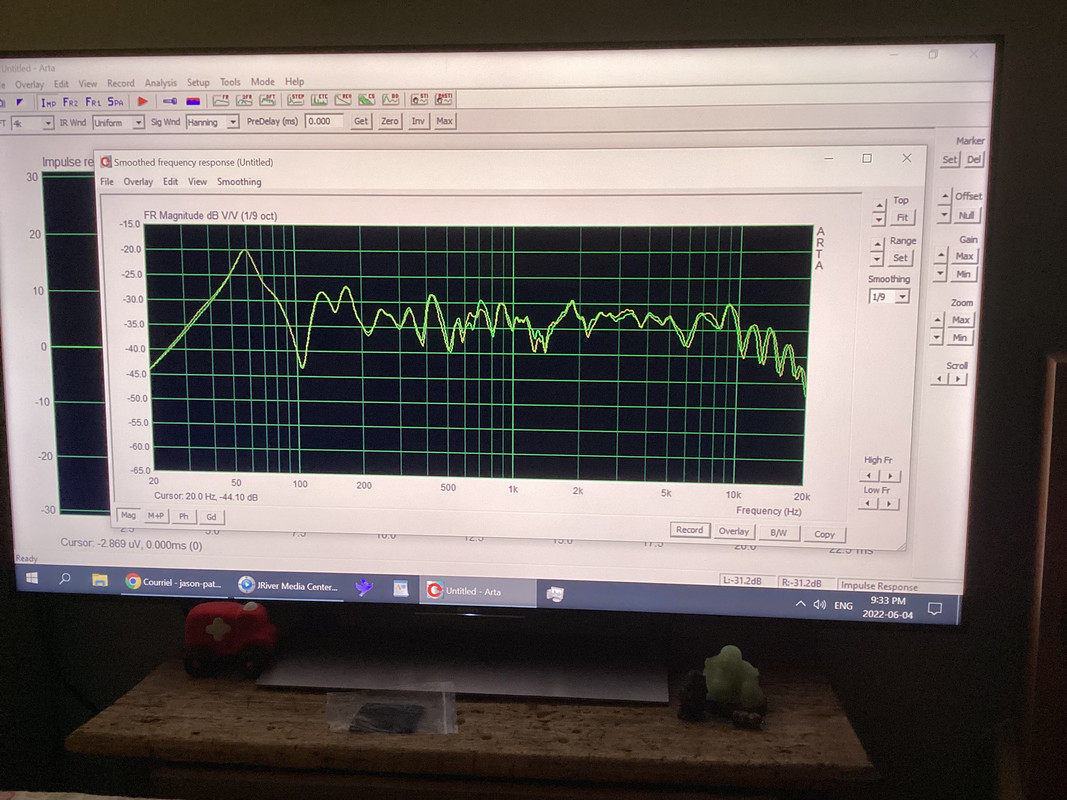The height and width of the screenshot is (800, 1067).
Task: Click the Zero predelay button
Action: [x=389, y=121]
